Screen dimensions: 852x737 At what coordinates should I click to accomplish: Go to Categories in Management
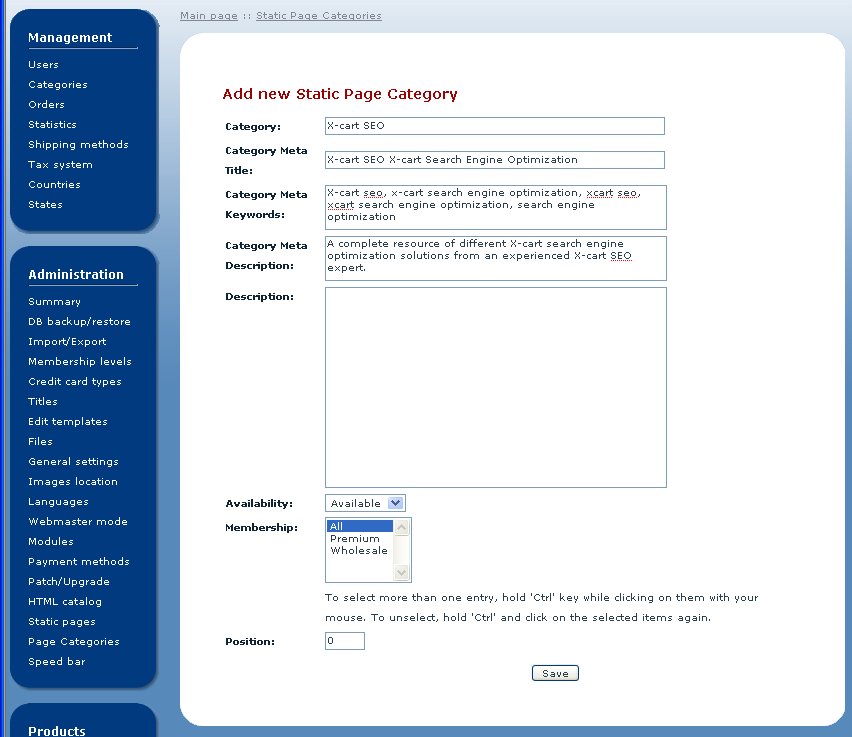pyautogui.click(x=58, y=85)
